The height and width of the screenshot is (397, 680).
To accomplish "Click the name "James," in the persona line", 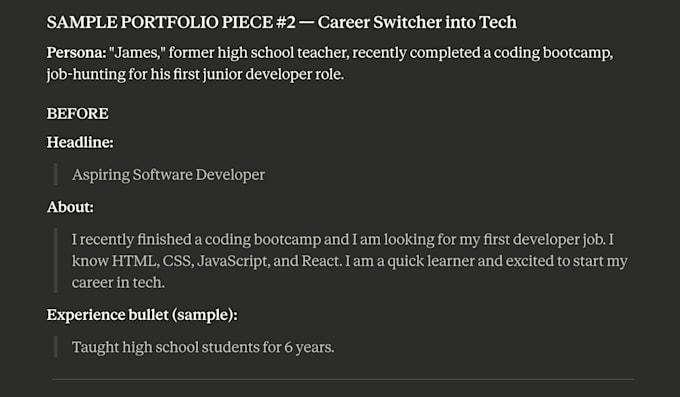I will (x=137, y=53).
